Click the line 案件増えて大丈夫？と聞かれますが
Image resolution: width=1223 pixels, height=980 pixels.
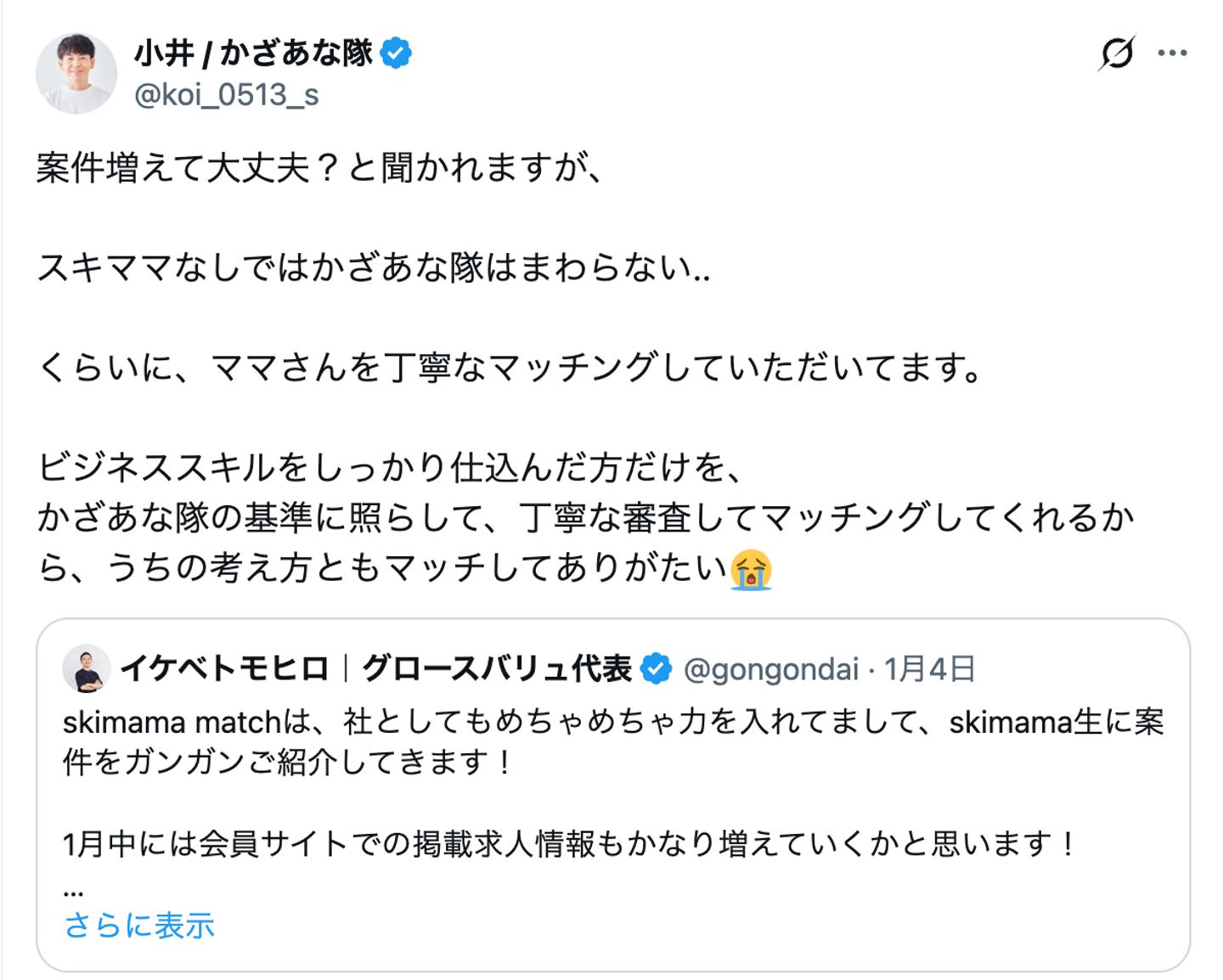point(319,168)
